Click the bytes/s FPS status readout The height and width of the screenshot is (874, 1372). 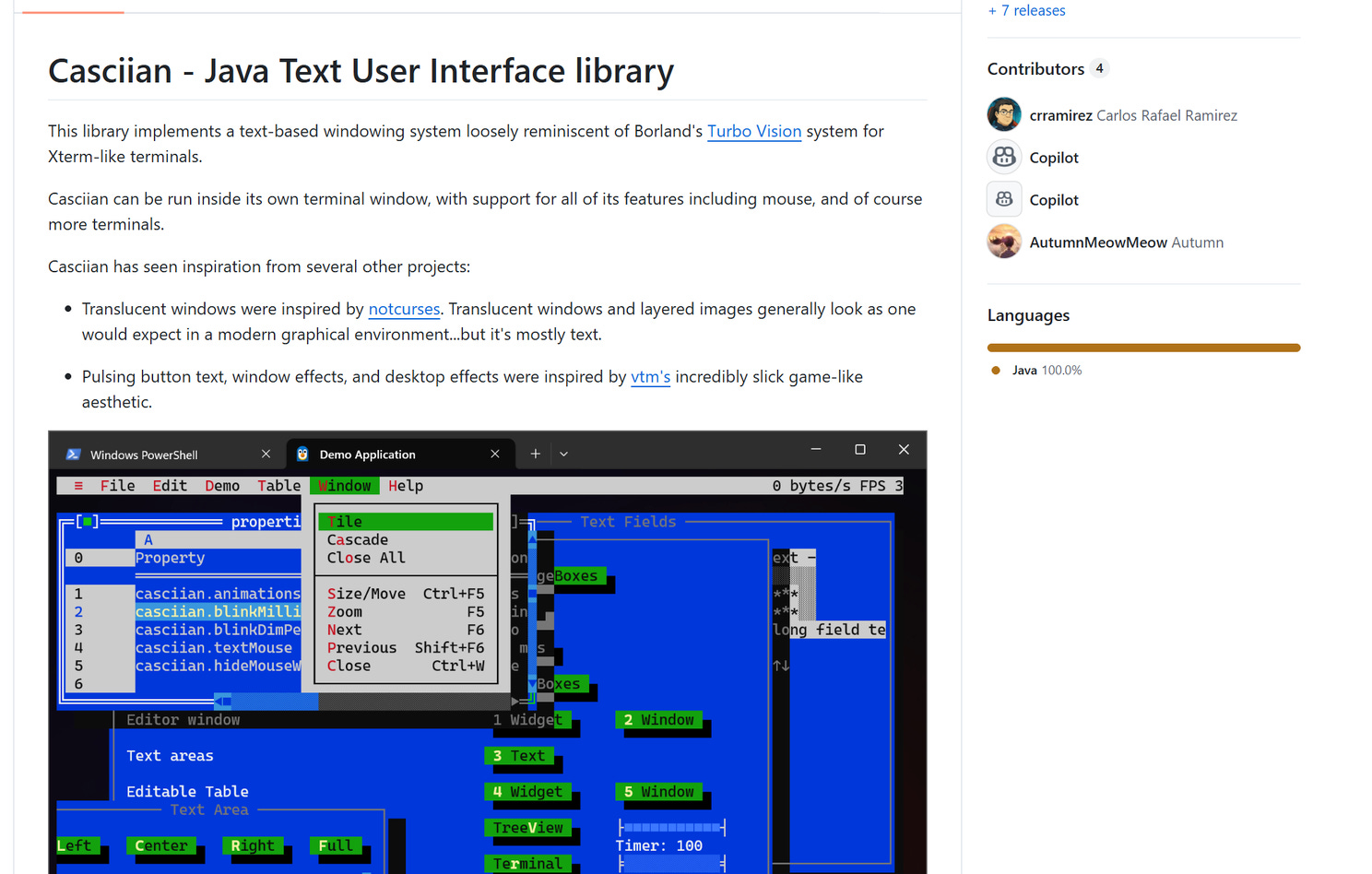coord(837,486)
